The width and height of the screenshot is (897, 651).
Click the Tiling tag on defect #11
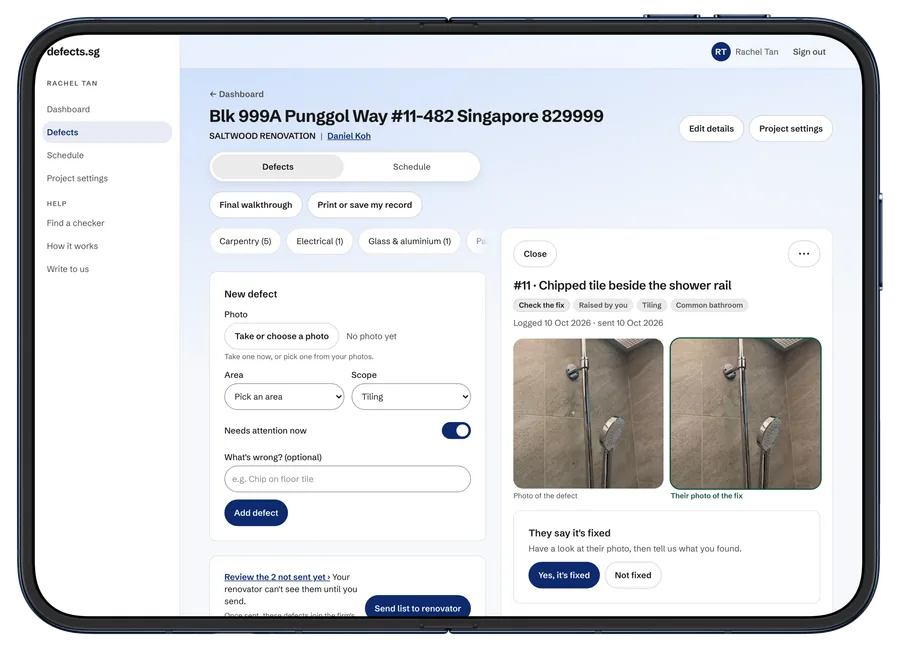pyautogui.click(x=652, y=305)
